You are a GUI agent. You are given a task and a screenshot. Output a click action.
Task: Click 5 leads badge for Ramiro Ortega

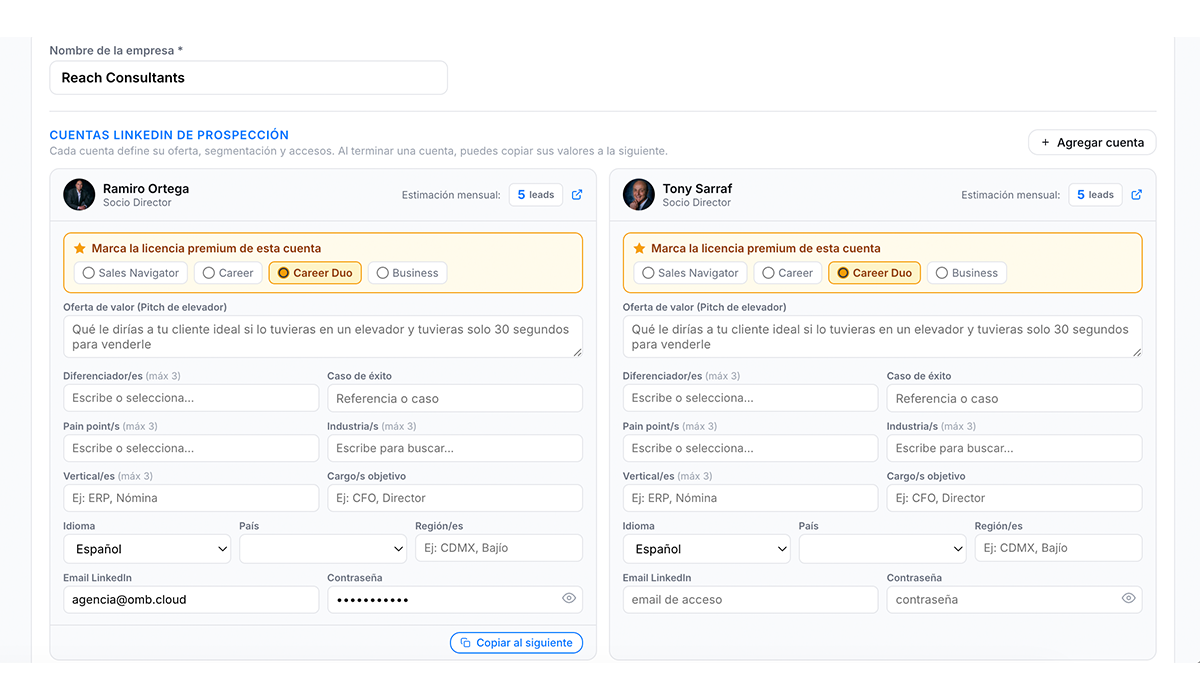(x=536, y=195)
